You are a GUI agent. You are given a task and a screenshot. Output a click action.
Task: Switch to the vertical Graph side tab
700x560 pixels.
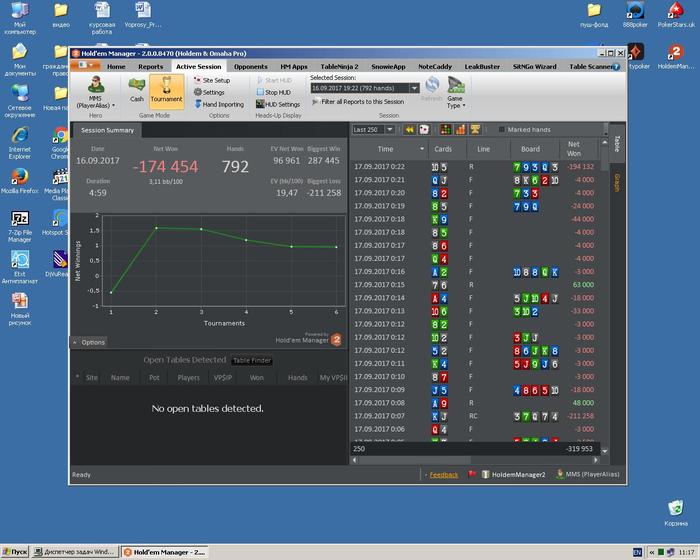(x=617, y=183)
